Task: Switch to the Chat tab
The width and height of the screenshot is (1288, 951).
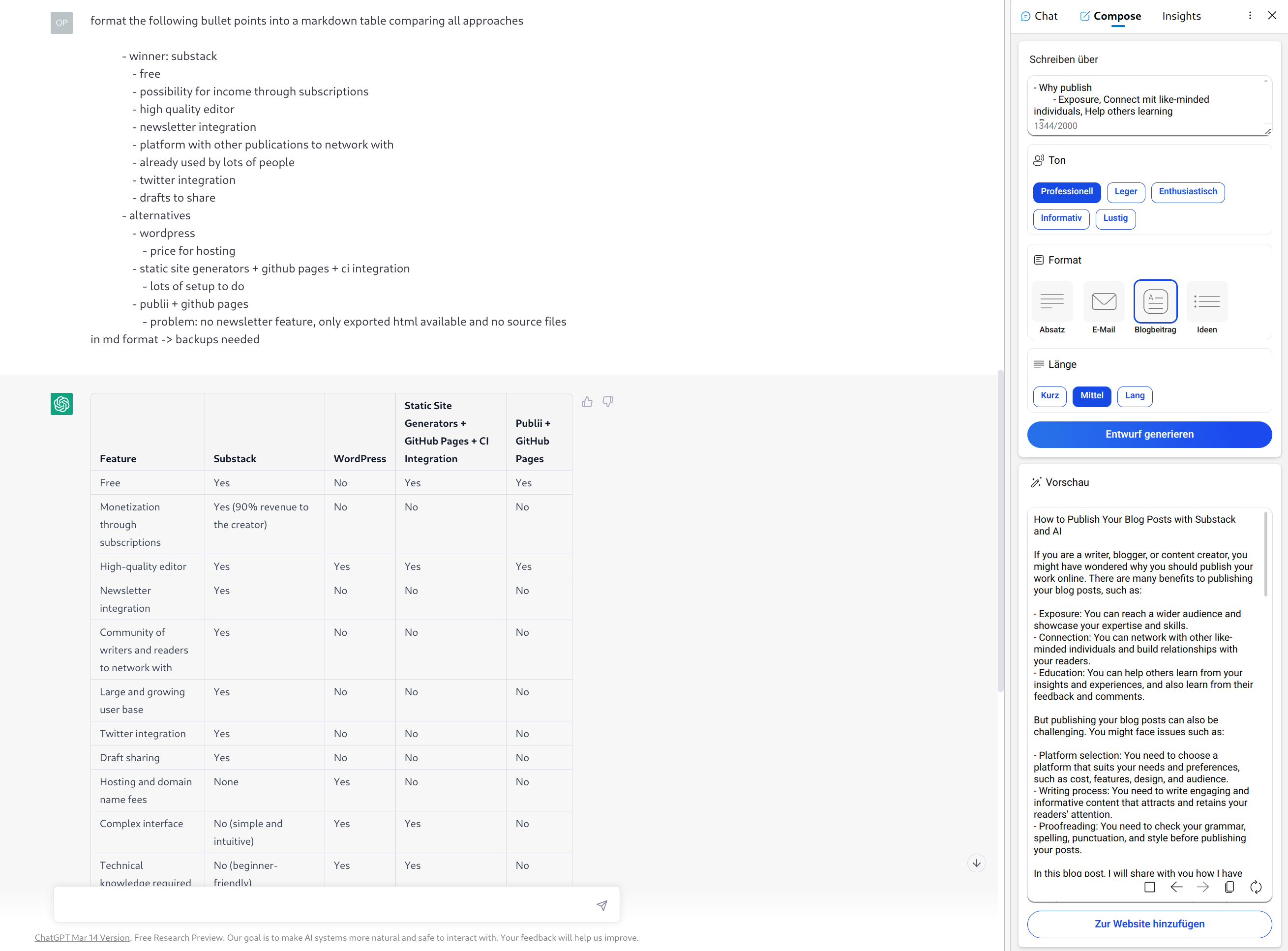Action: (1039, 16)
